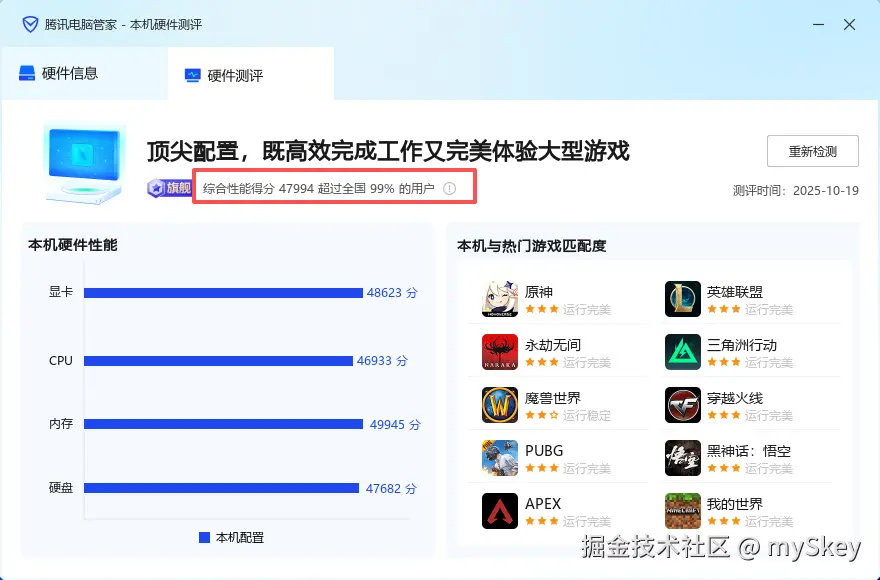
Task: Click the 重新检测 button
Action: pyautogui.click(x=813, y=151)
